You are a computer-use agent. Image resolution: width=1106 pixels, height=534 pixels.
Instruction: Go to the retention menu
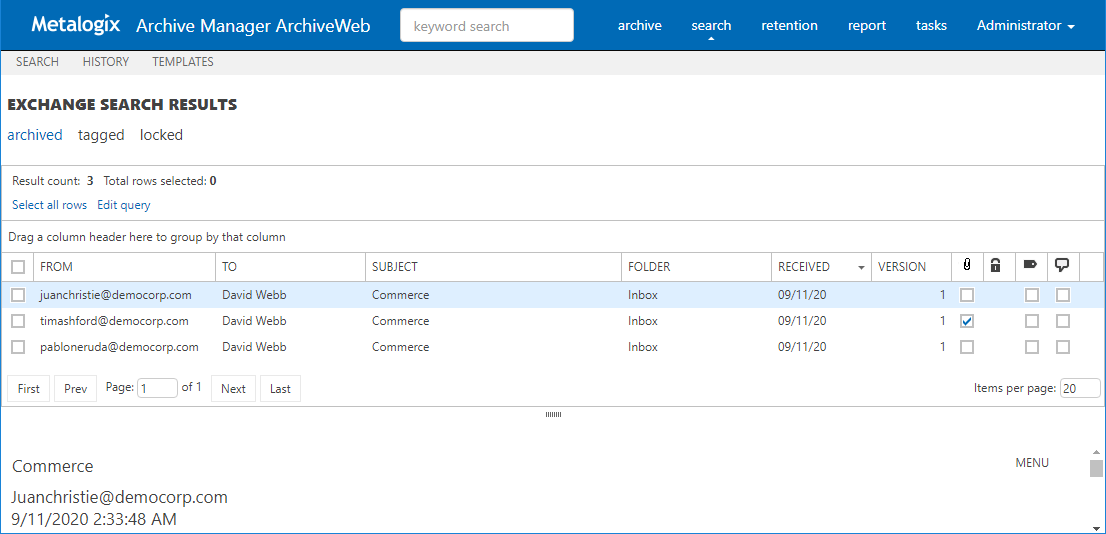(789, 26)
